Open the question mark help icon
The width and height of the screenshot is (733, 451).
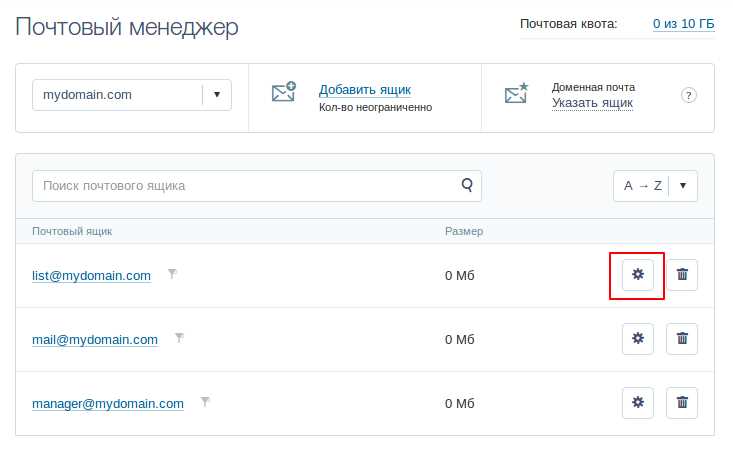(x=688, y=95)
